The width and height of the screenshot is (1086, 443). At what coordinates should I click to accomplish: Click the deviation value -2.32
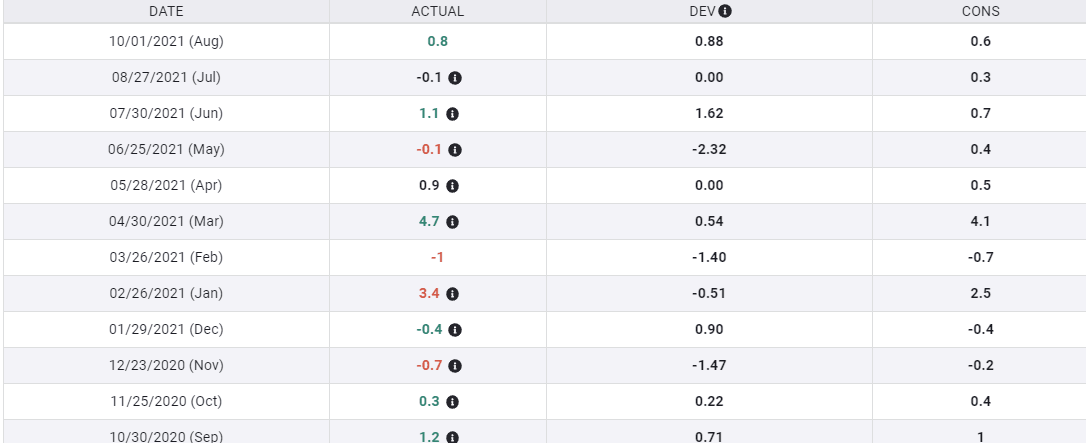tap(709, 150)
